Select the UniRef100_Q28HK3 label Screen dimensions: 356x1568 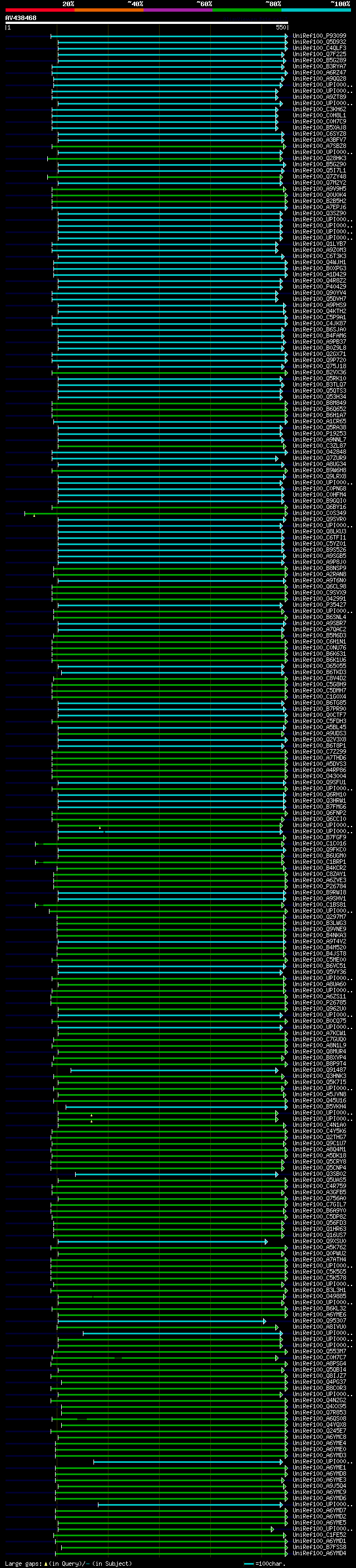point(319,159)
